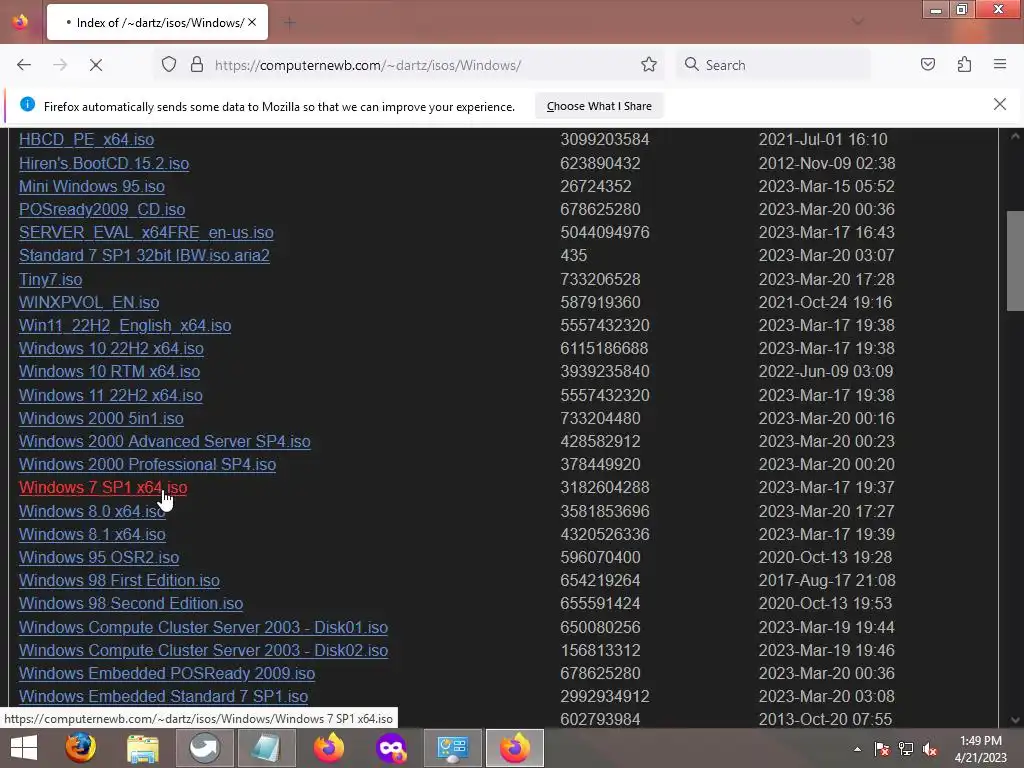Open a new tab with plus
Viewport: 1024px width, 768px height.
[290, 23]
